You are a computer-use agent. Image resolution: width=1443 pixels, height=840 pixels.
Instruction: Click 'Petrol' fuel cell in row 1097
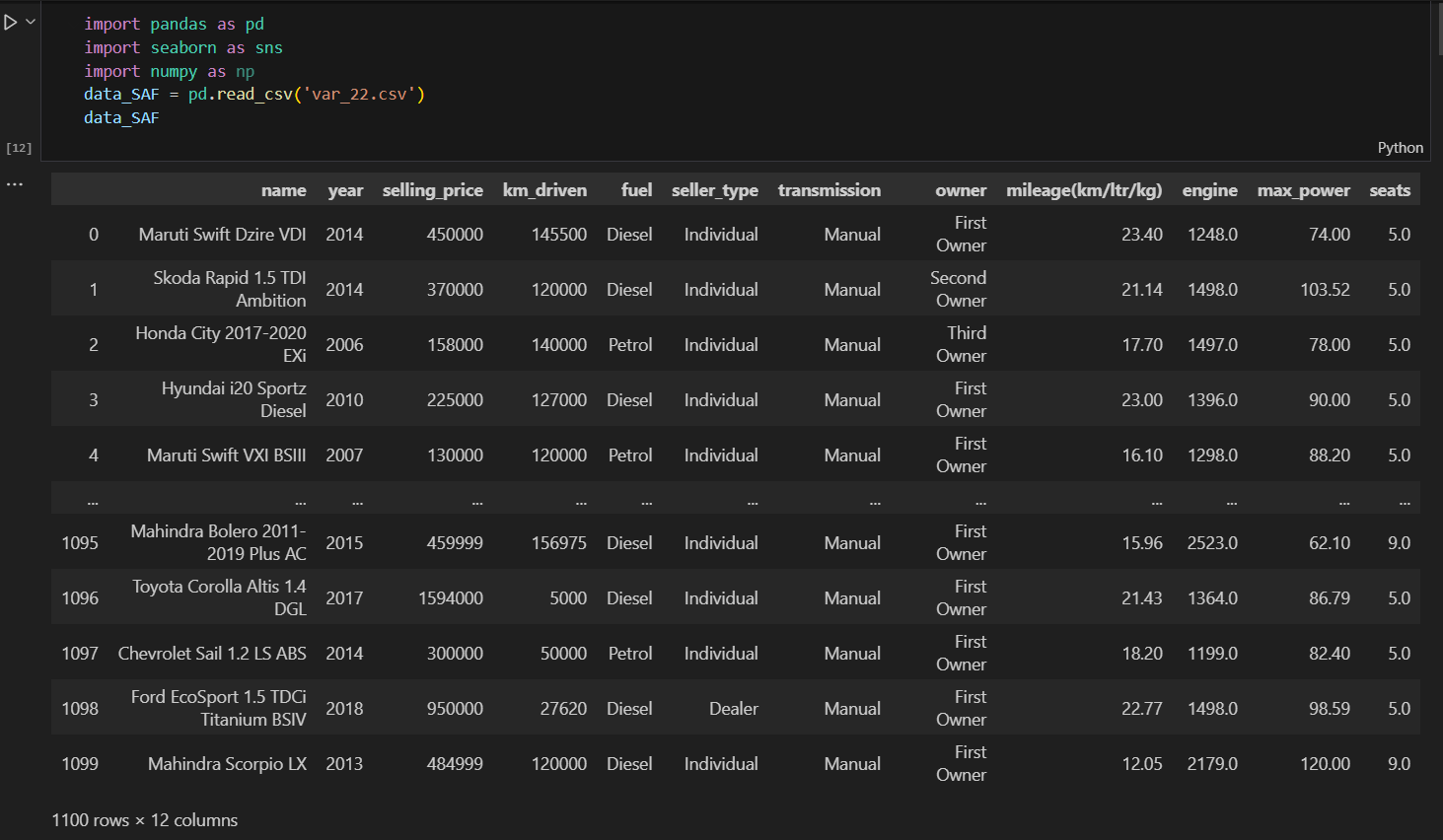(x=630, y=654)
